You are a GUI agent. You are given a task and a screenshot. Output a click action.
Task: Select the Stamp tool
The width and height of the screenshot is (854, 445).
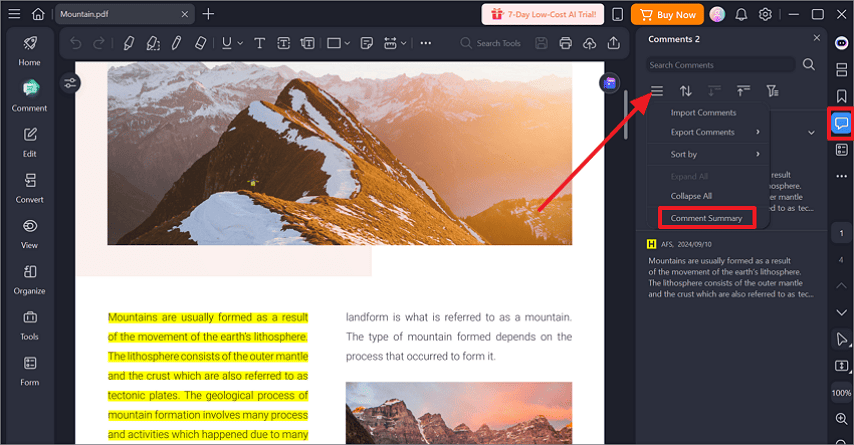pos(390,43)
